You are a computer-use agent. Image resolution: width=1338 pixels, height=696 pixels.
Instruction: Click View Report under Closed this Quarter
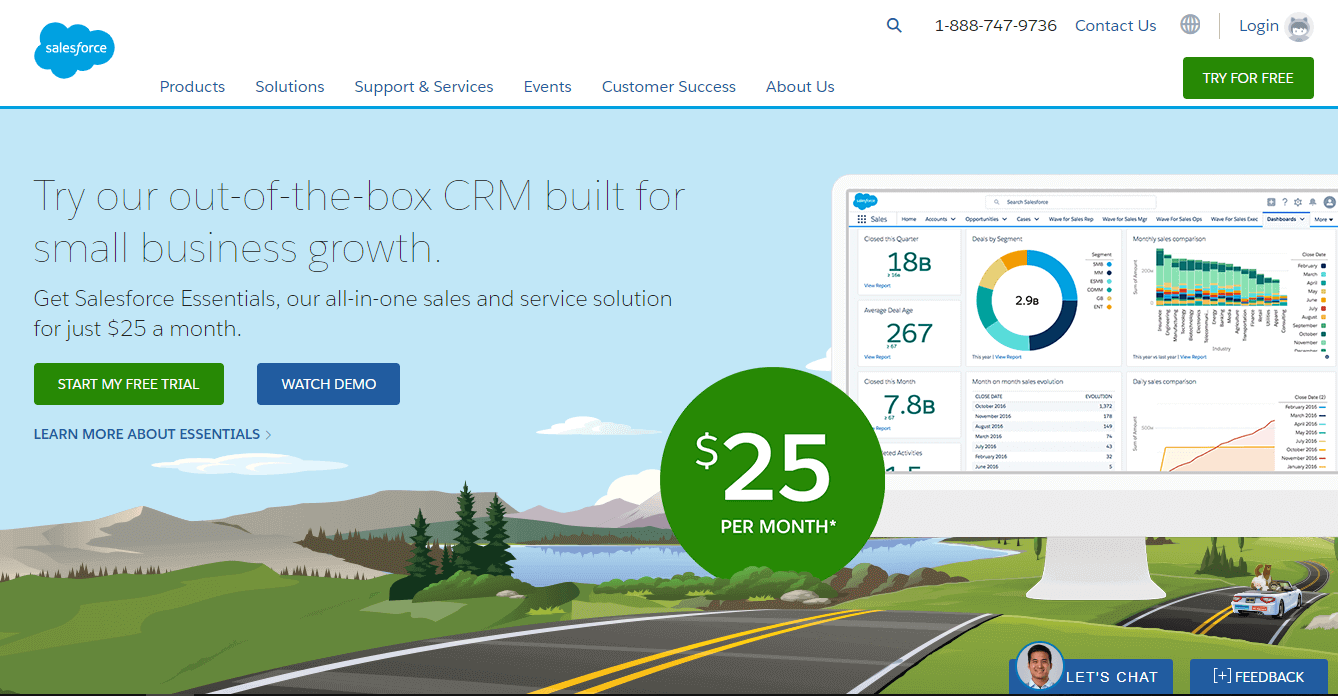click(x=877, y=286)
